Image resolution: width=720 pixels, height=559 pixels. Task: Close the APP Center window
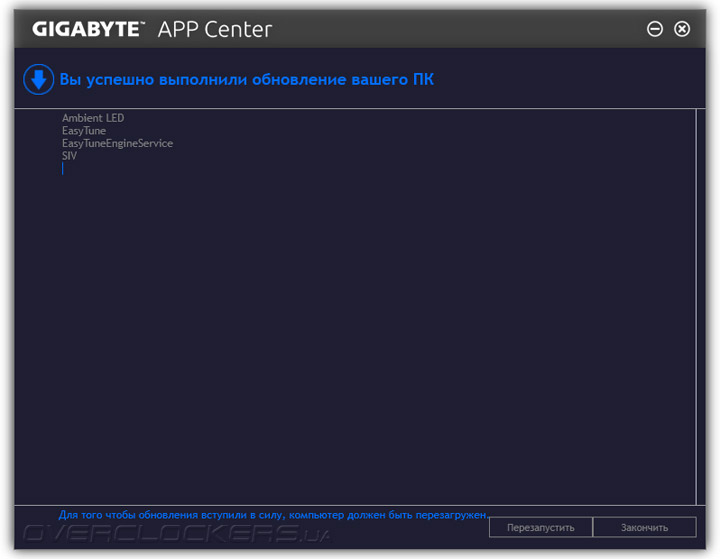(682, 29)
